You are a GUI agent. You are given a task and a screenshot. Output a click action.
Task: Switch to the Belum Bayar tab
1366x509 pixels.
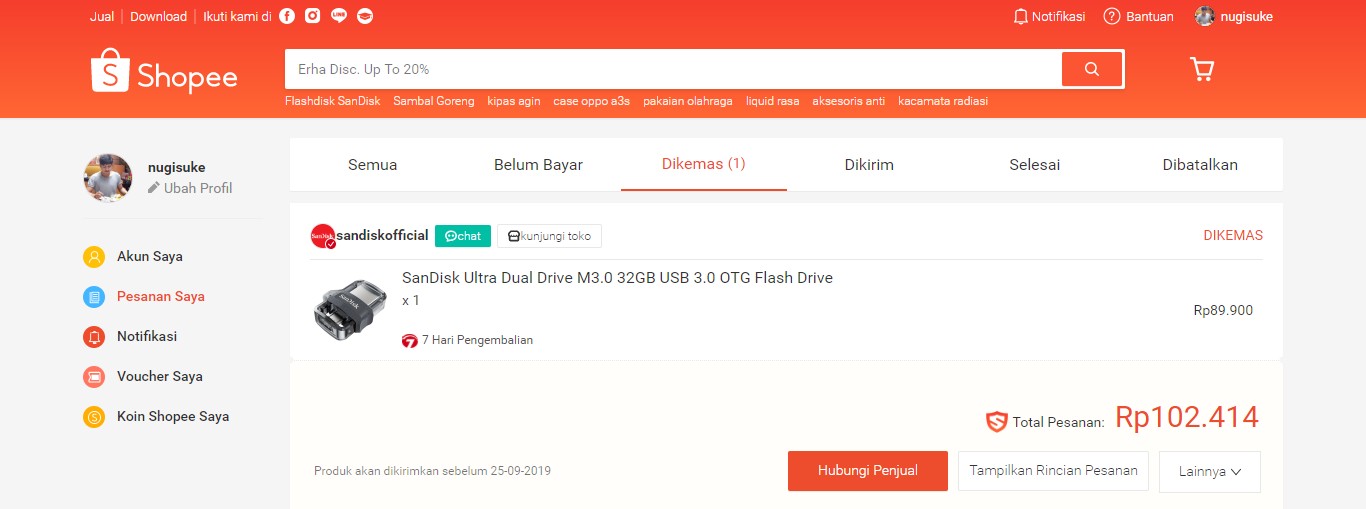pos(538,165)
